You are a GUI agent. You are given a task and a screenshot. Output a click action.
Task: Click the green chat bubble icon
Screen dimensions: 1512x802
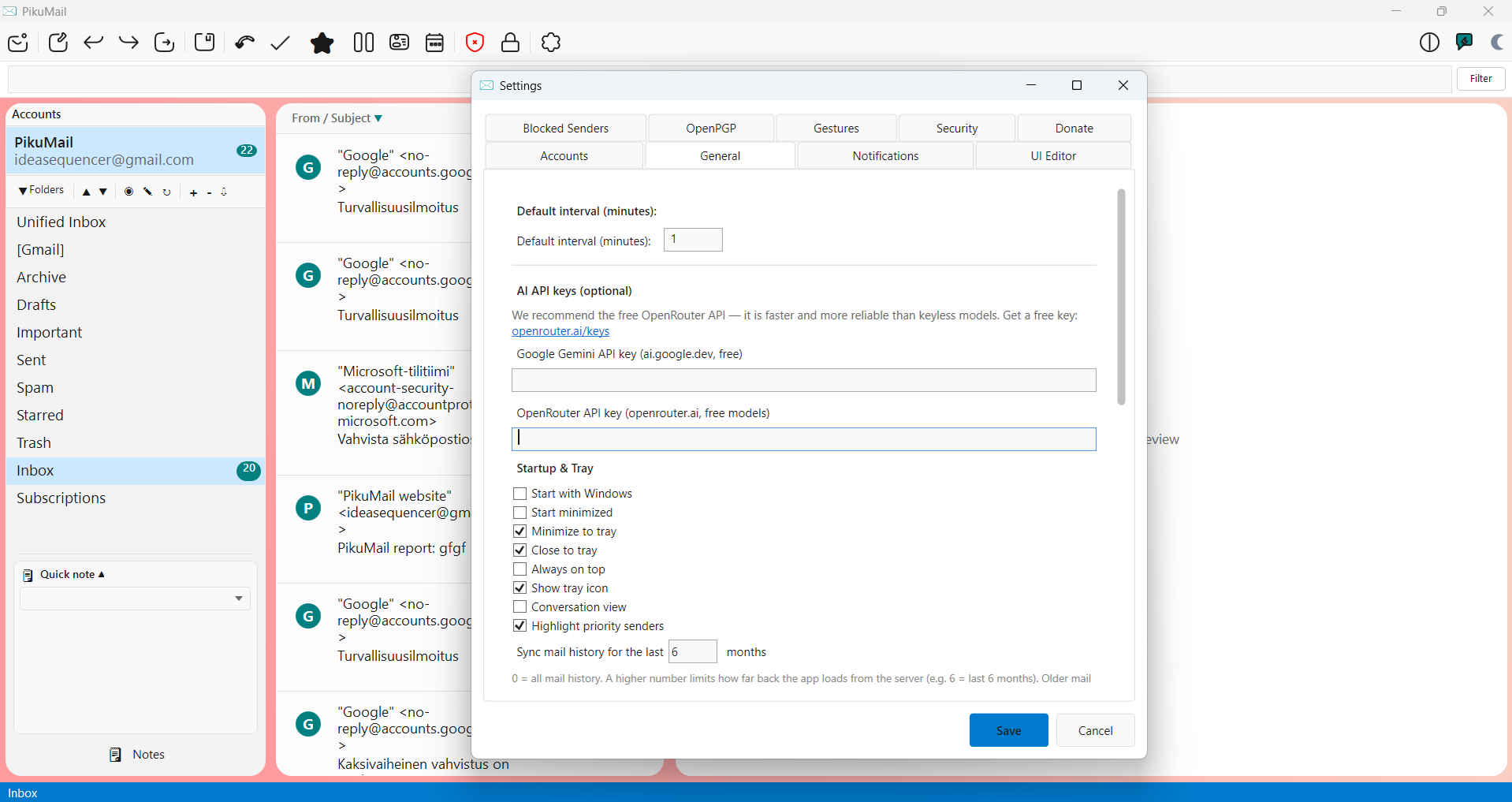point(1465,42)
